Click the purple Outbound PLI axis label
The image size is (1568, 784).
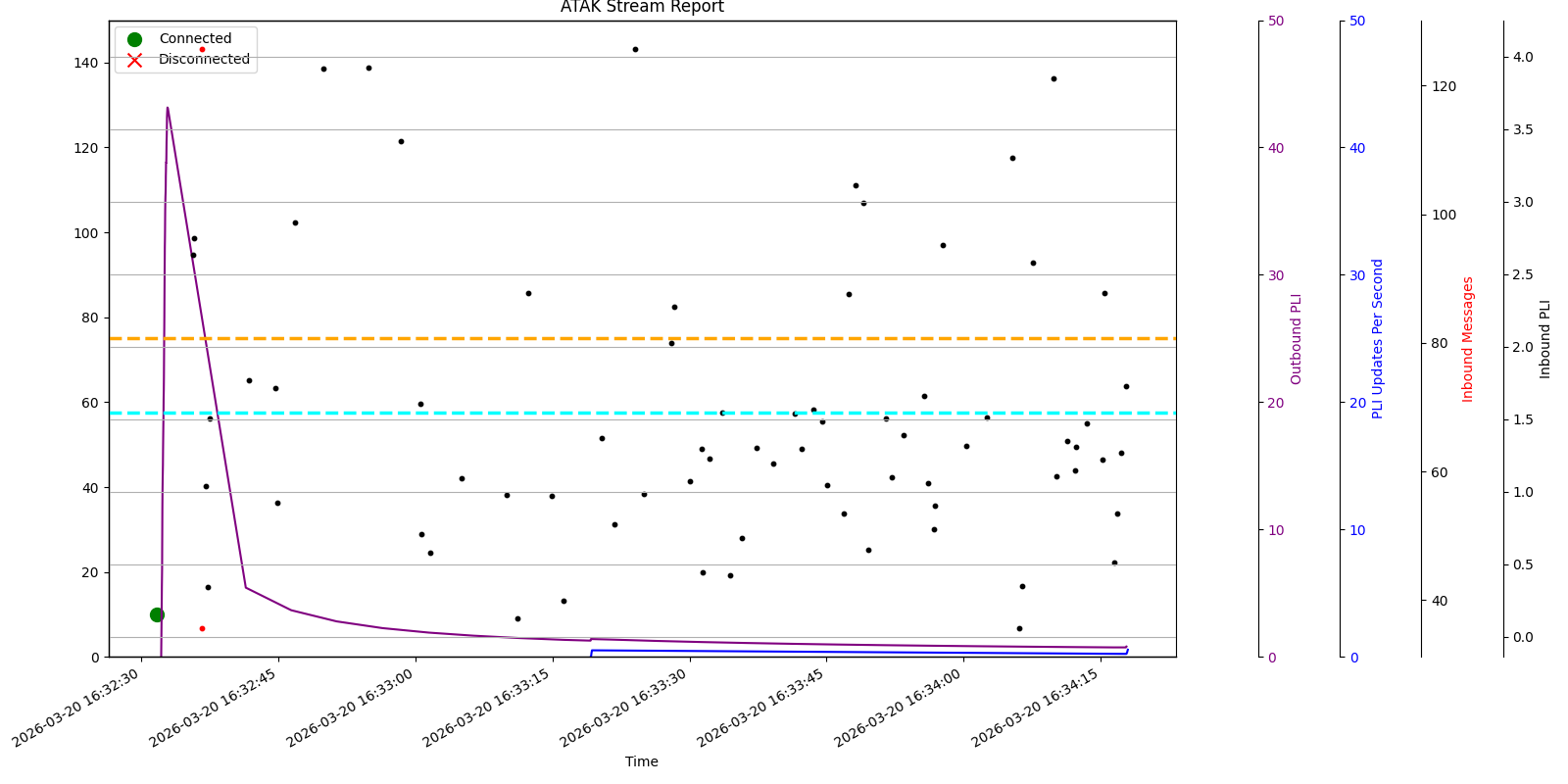pos(1297,338)
